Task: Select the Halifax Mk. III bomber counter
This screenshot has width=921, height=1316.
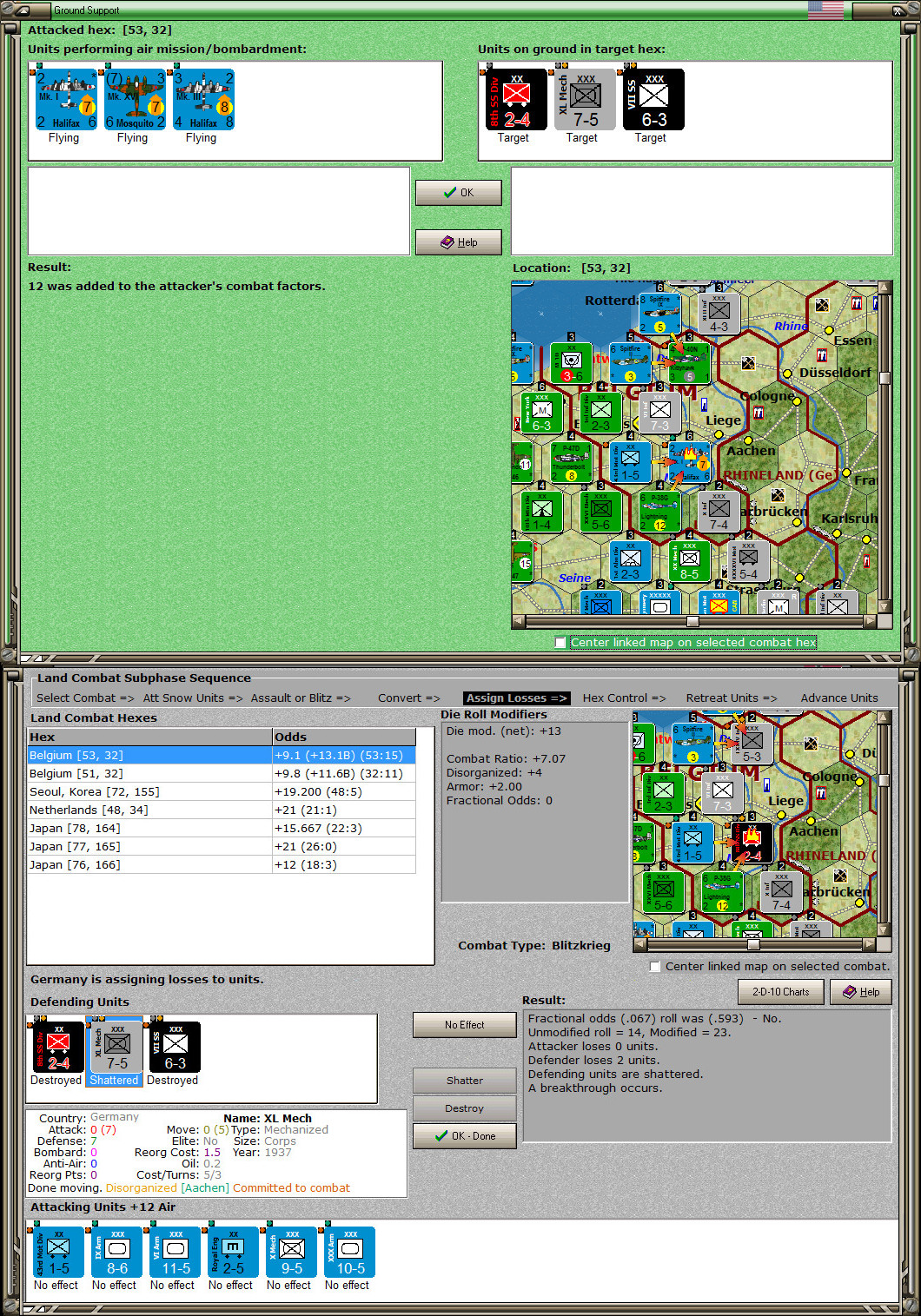Action: [x=203, y=100]
